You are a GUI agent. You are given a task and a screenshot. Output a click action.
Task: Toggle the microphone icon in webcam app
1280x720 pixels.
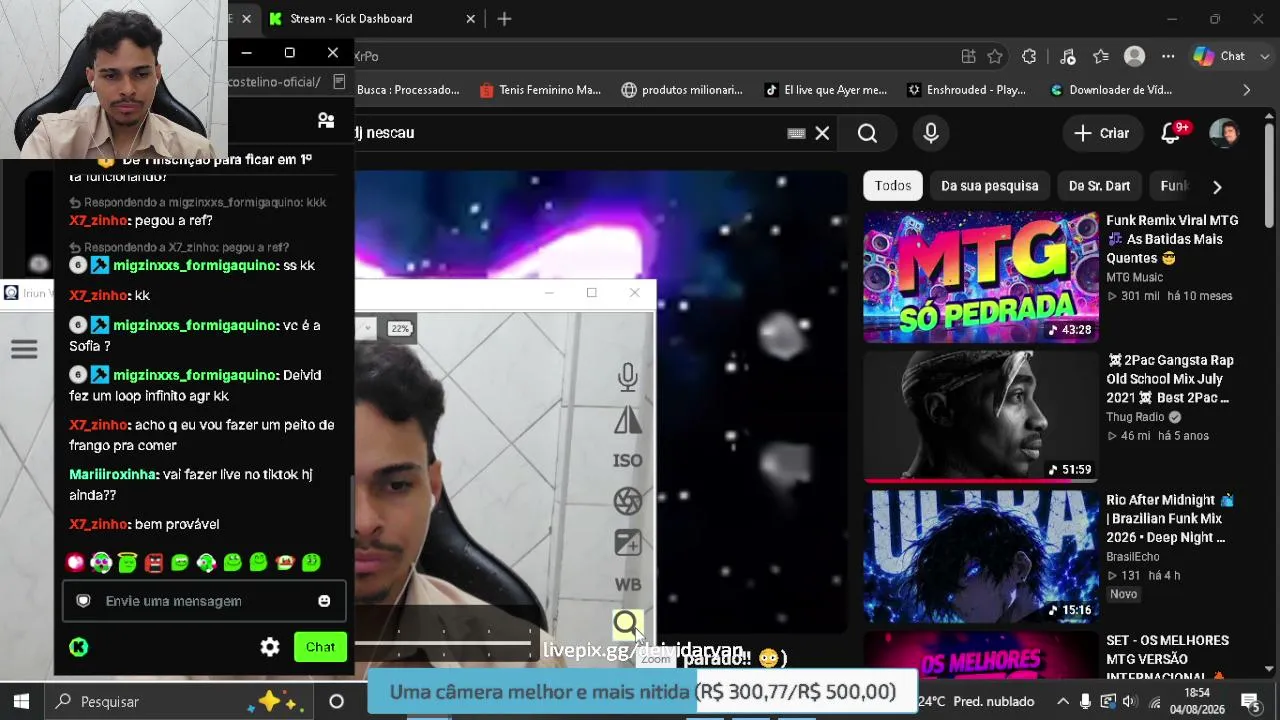[x=628, y=377]
